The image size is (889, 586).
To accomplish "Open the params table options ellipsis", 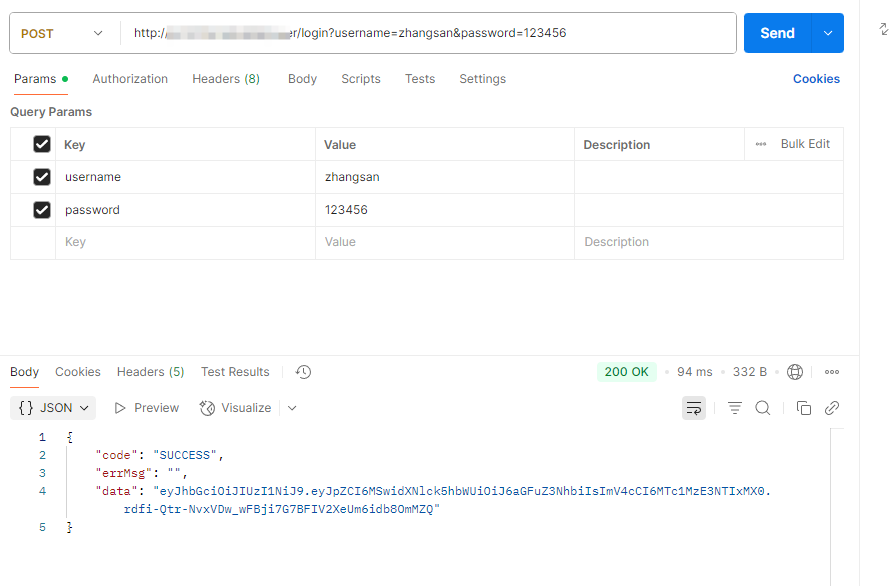I will (x=761, y=144).
